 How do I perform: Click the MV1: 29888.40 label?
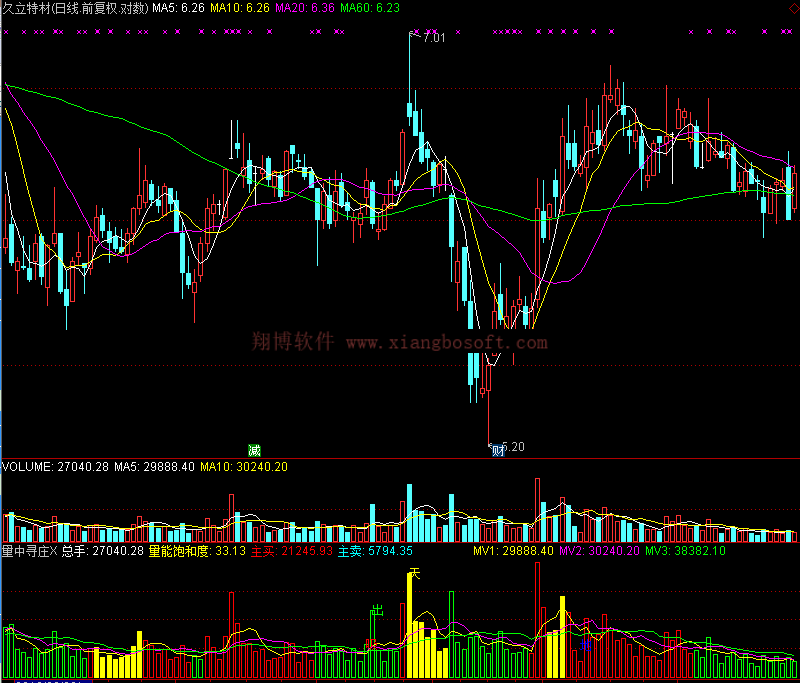[513, 551]
